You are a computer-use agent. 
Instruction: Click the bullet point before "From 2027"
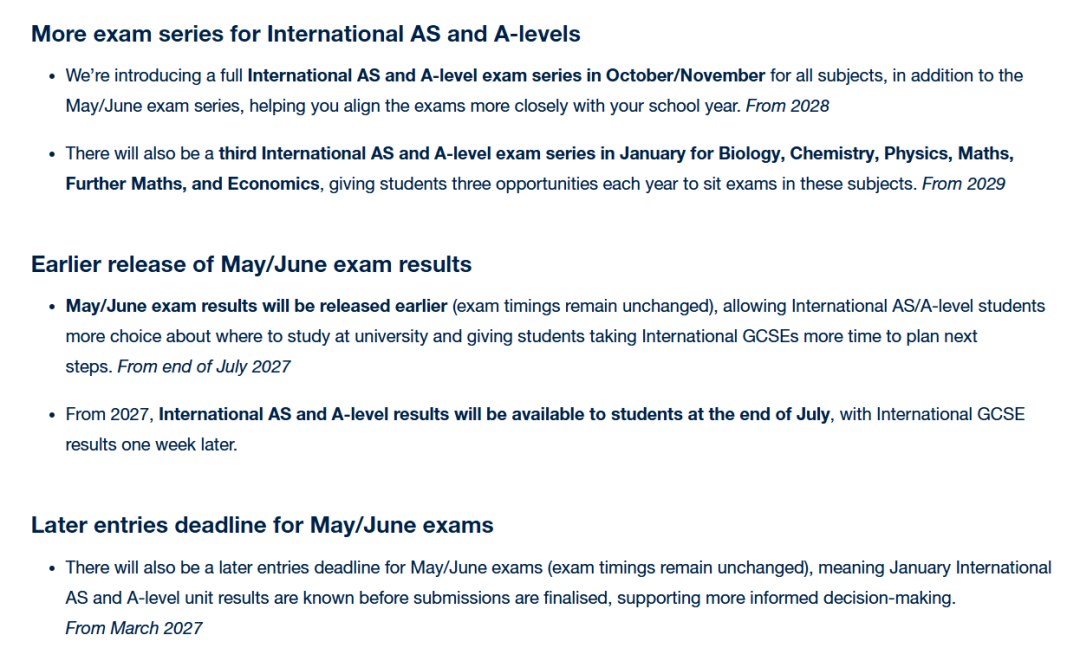(51, 414)
